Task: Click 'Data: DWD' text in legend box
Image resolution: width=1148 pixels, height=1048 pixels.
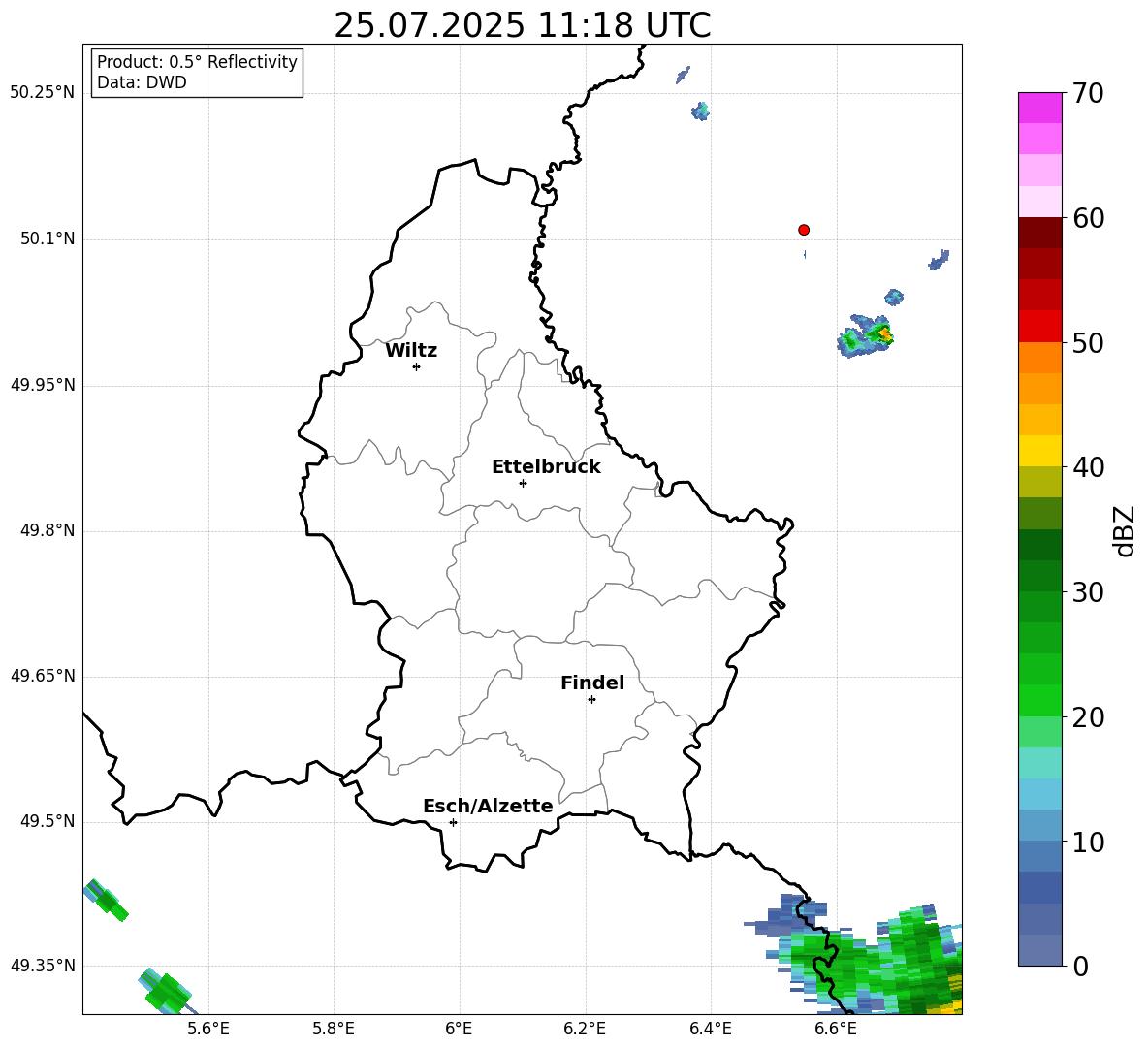Action: tap(142, 82)
